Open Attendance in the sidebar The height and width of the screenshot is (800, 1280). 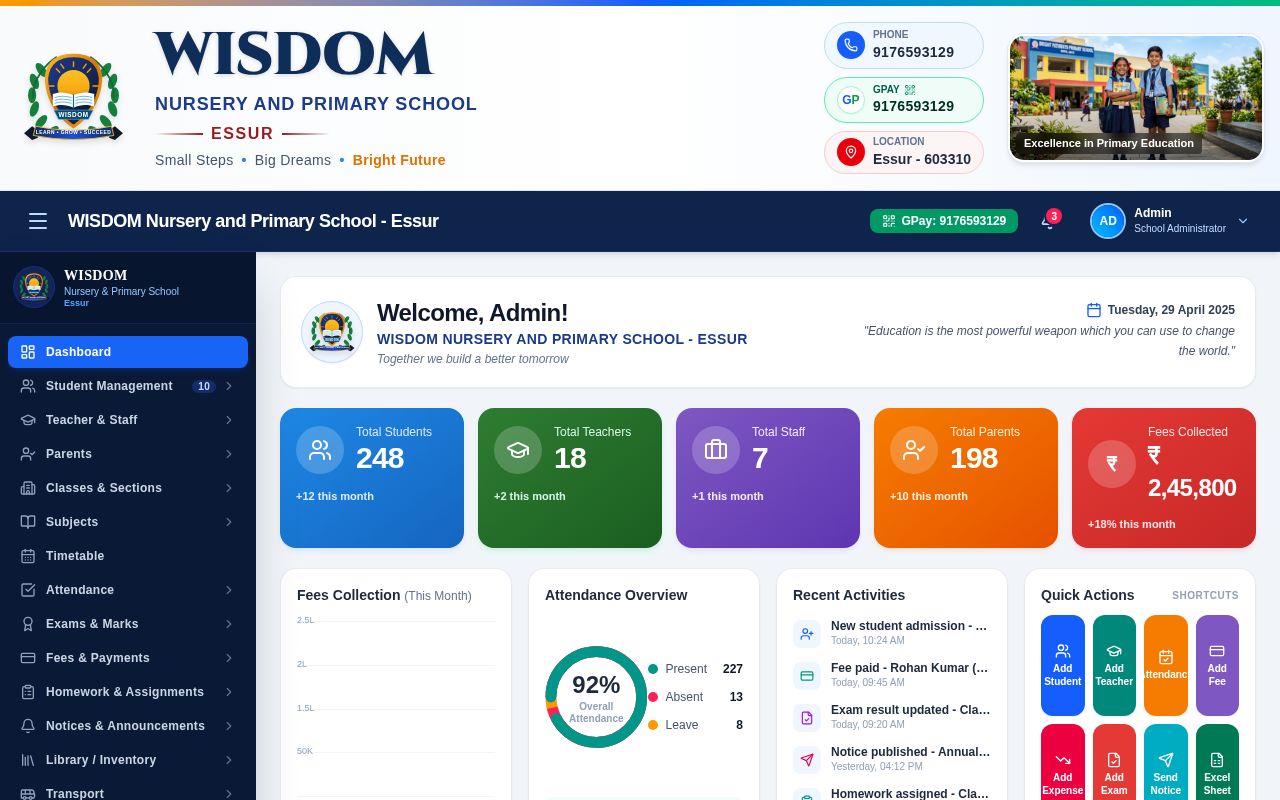pos(128,590)
